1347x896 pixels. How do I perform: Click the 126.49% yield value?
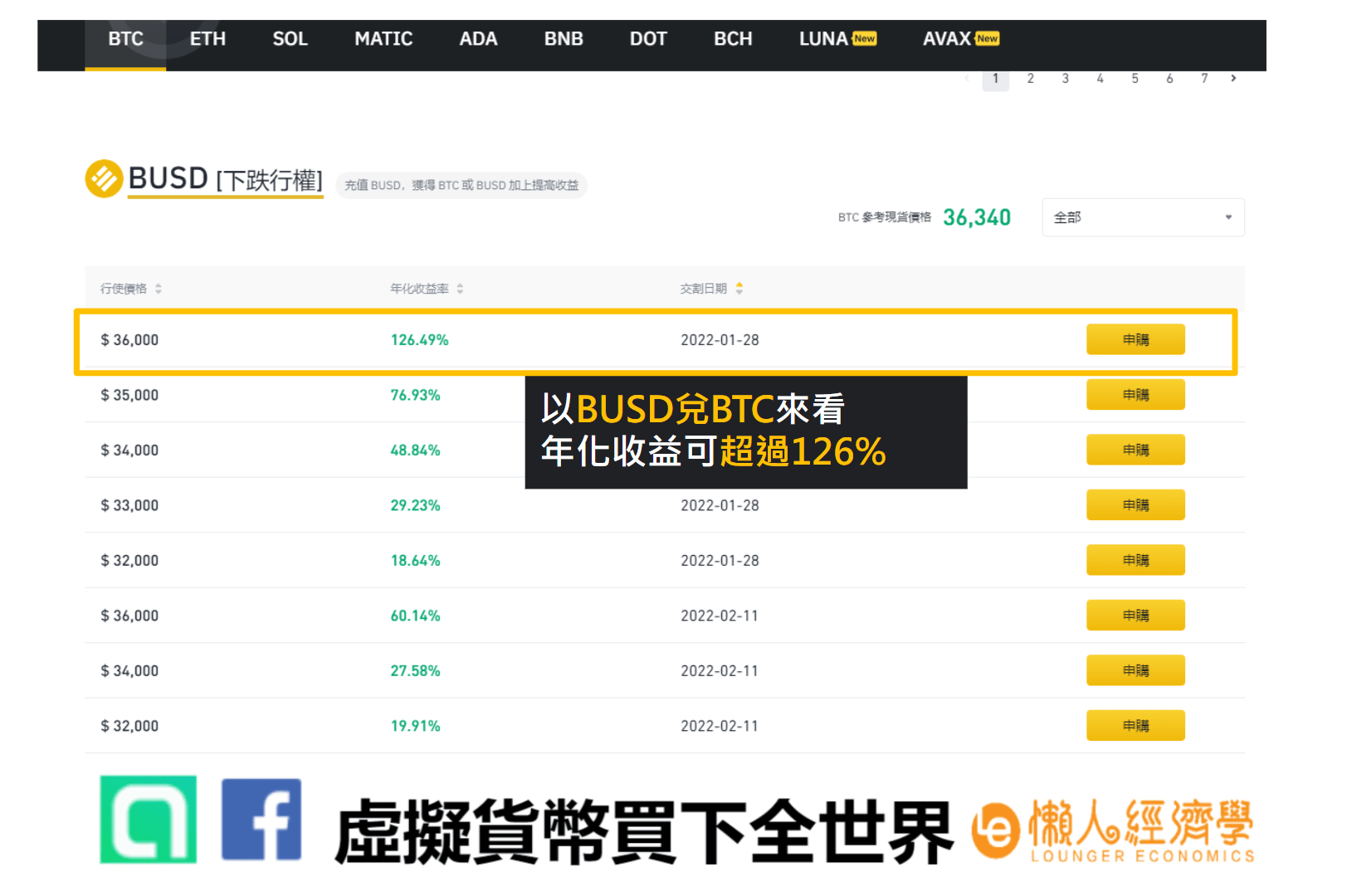(x=419, y=340)
